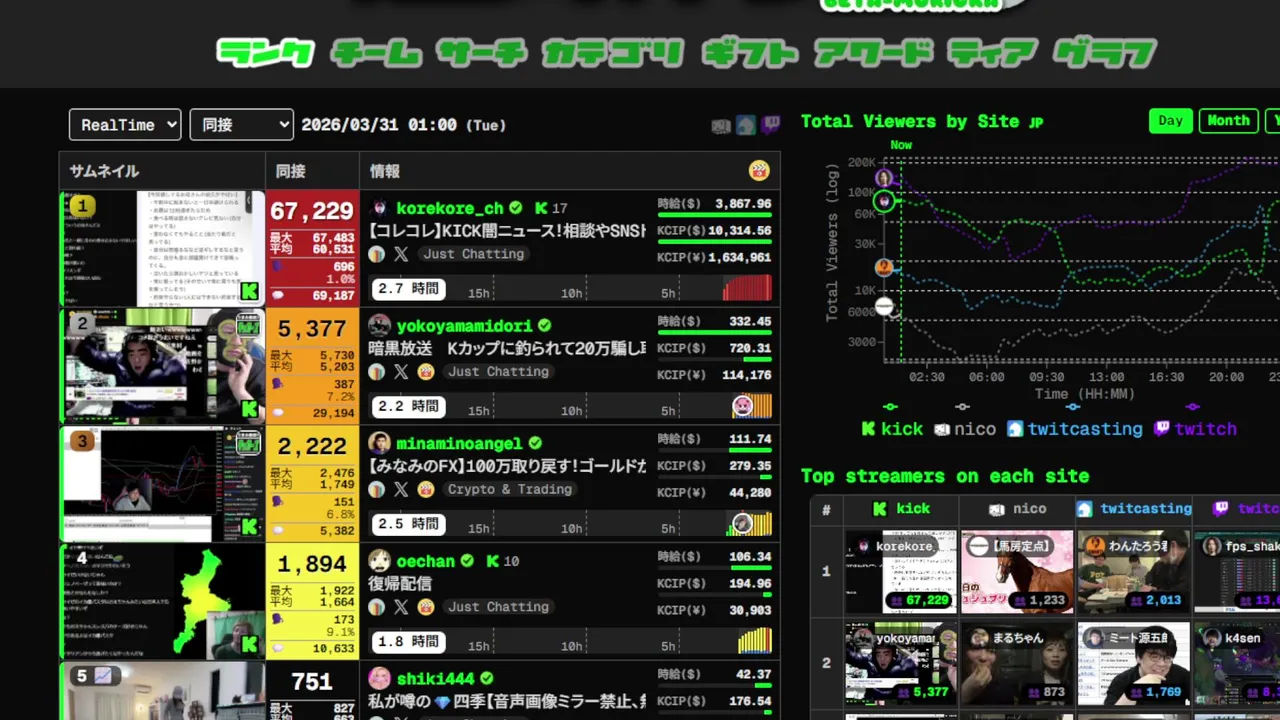Click striped chart icon in oechan row

click(x=377, y=607)
